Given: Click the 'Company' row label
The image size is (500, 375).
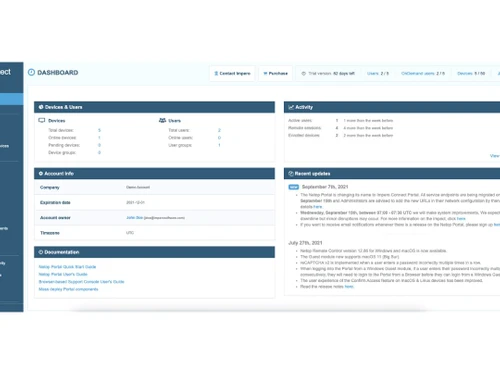Looking at the screenshot, I should pos(50,187).
